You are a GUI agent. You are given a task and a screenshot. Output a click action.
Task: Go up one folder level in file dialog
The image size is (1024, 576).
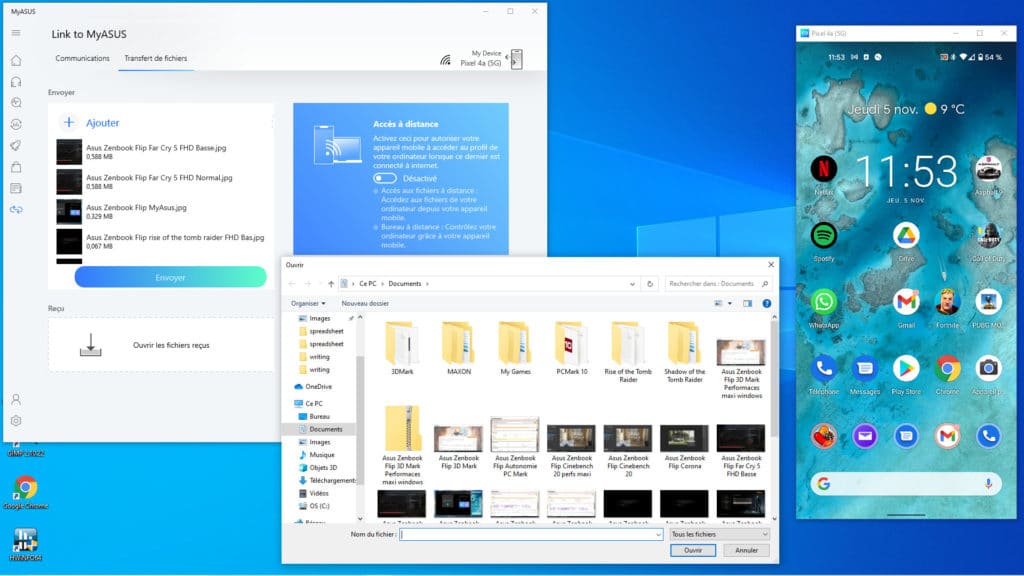pyautogui.click(x=331, y=283)
